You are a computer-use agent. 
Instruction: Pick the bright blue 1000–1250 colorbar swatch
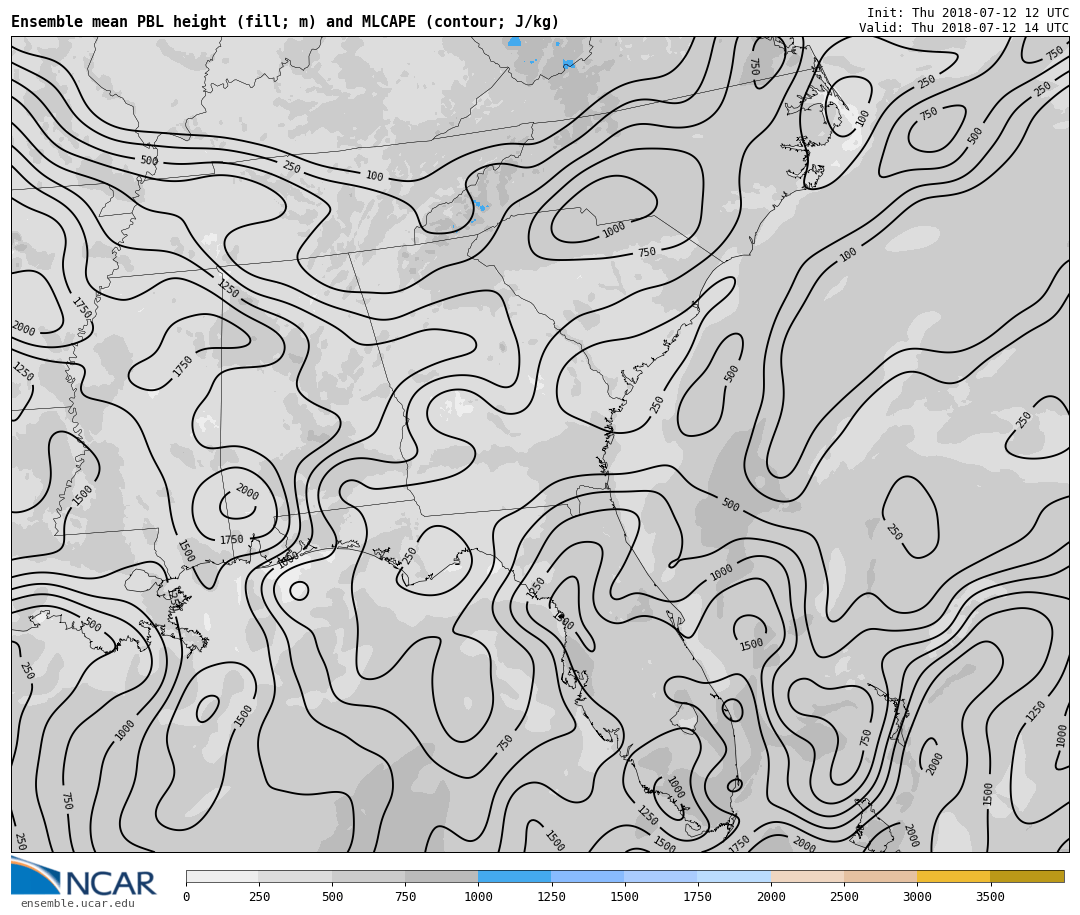514,876
